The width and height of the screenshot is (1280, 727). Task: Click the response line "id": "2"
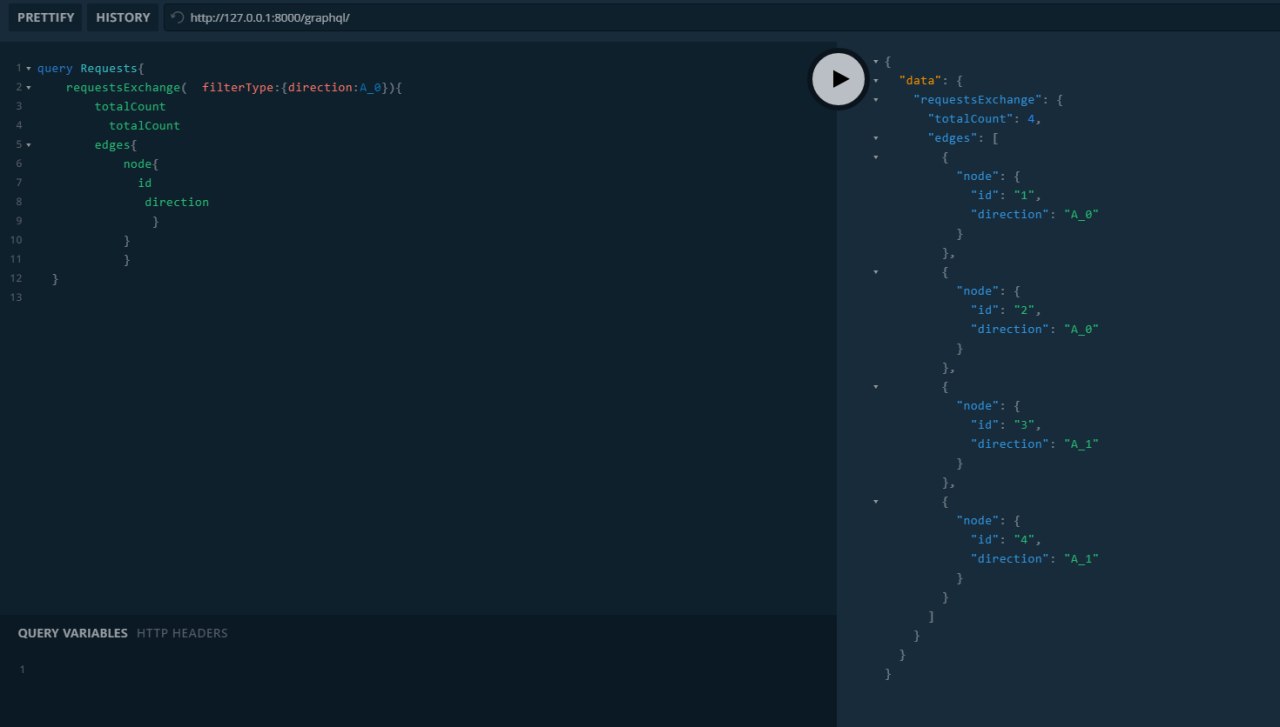tap(1006, 310)
